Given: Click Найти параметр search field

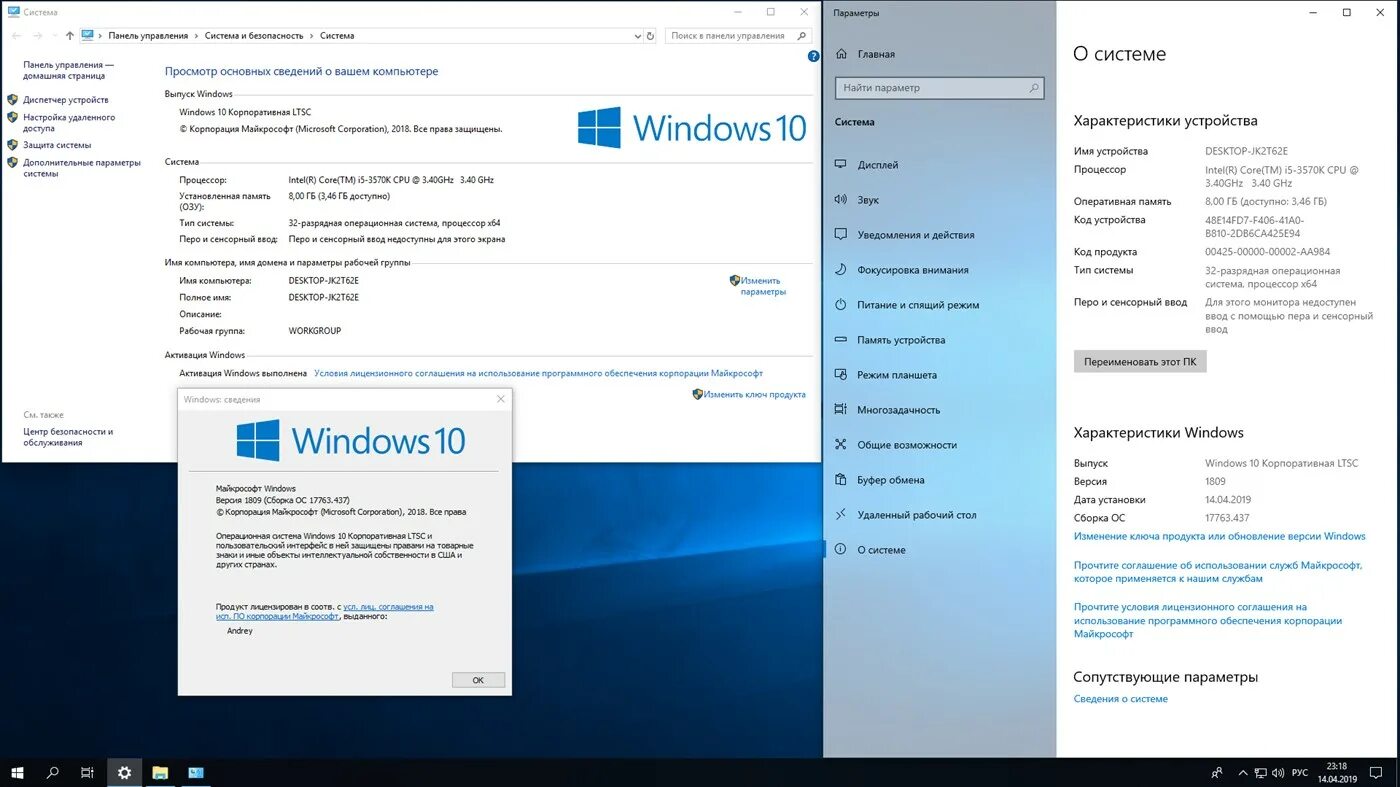Looking at the screenshot, I should point(939,88).
